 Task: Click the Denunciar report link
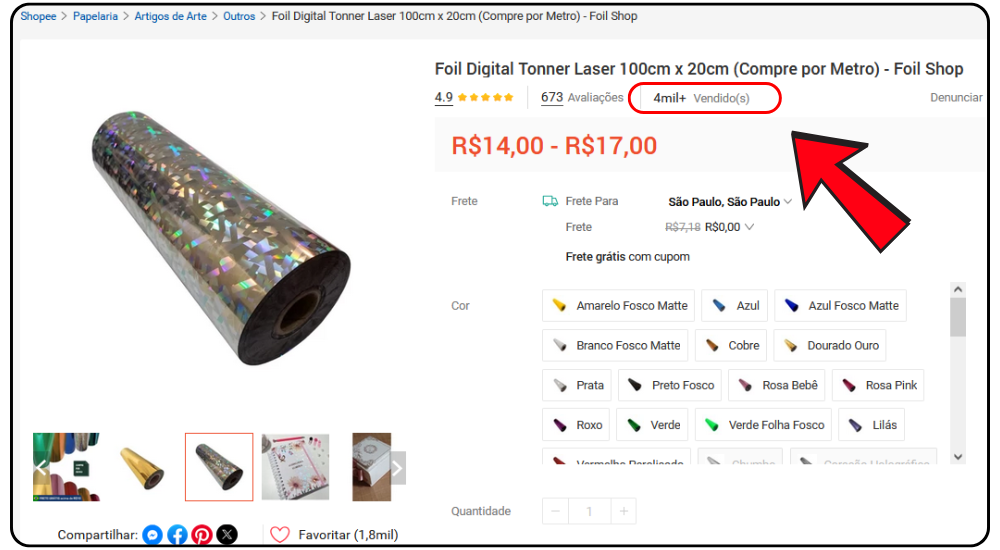[956, 98]
